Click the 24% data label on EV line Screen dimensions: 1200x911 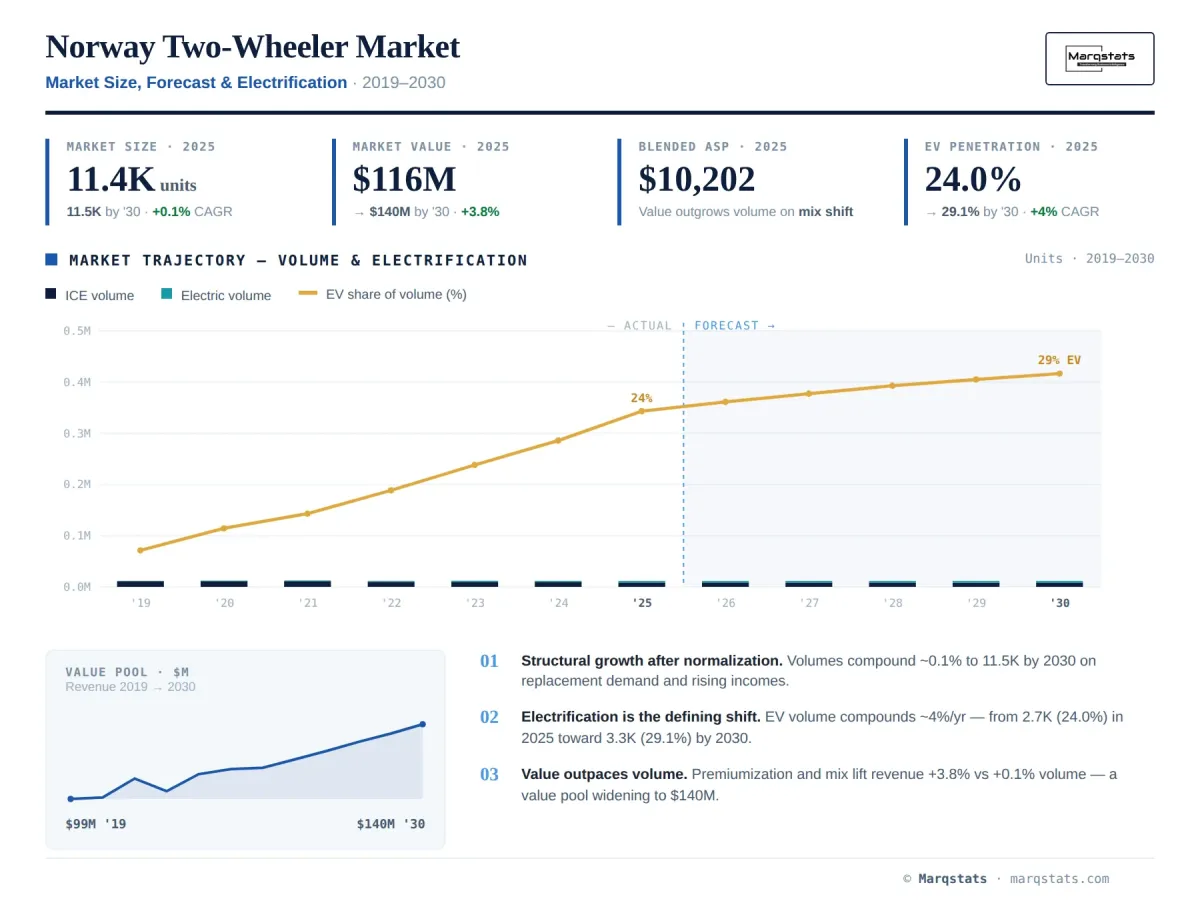click(641, 398)
